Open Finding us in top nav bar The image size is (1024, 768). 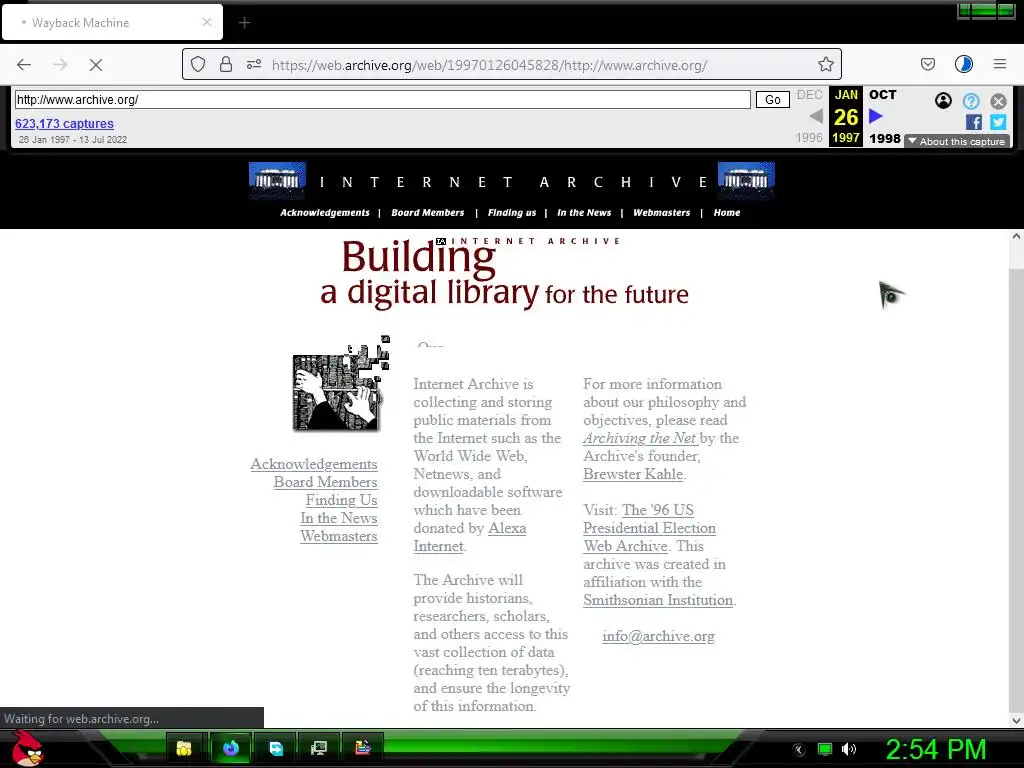pyautogui.click(x=511, y=213)
